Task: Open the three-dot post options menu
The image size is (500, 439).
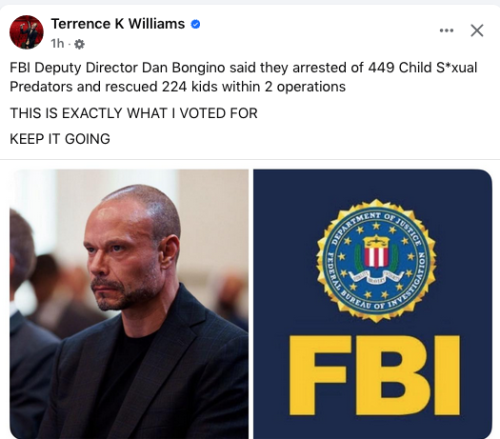Action: click(x=446, y=31)
